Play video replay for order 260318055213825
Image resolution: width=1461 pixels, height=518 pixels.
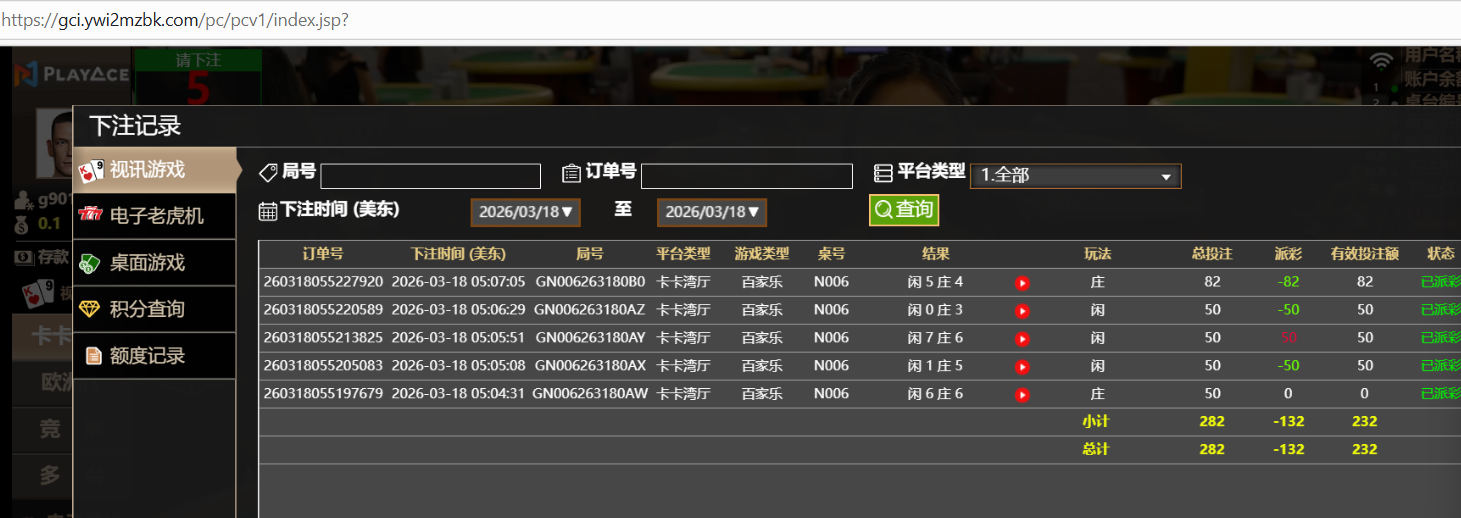(x=1022, y=339)
